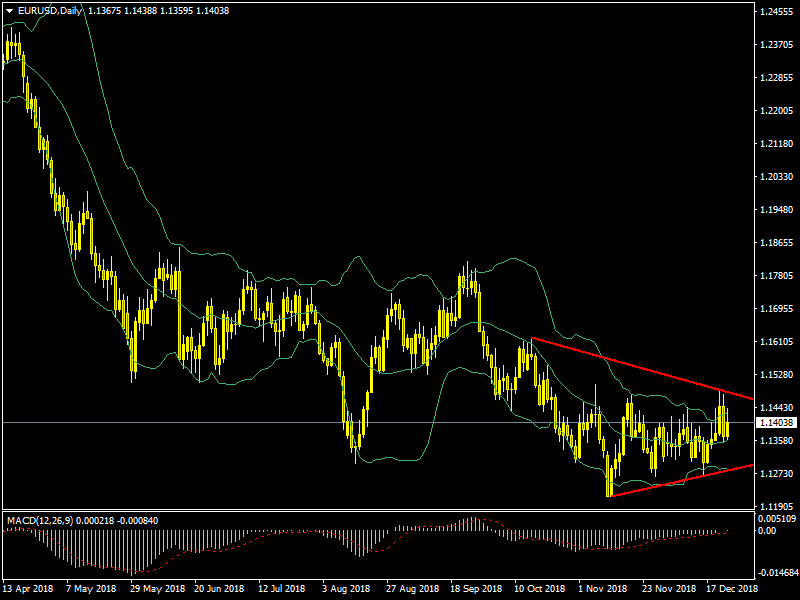The width and height of the screenshot is (800, 600).
Task: Click the MACD(12,26,9) indicator label
Action: 42,521
